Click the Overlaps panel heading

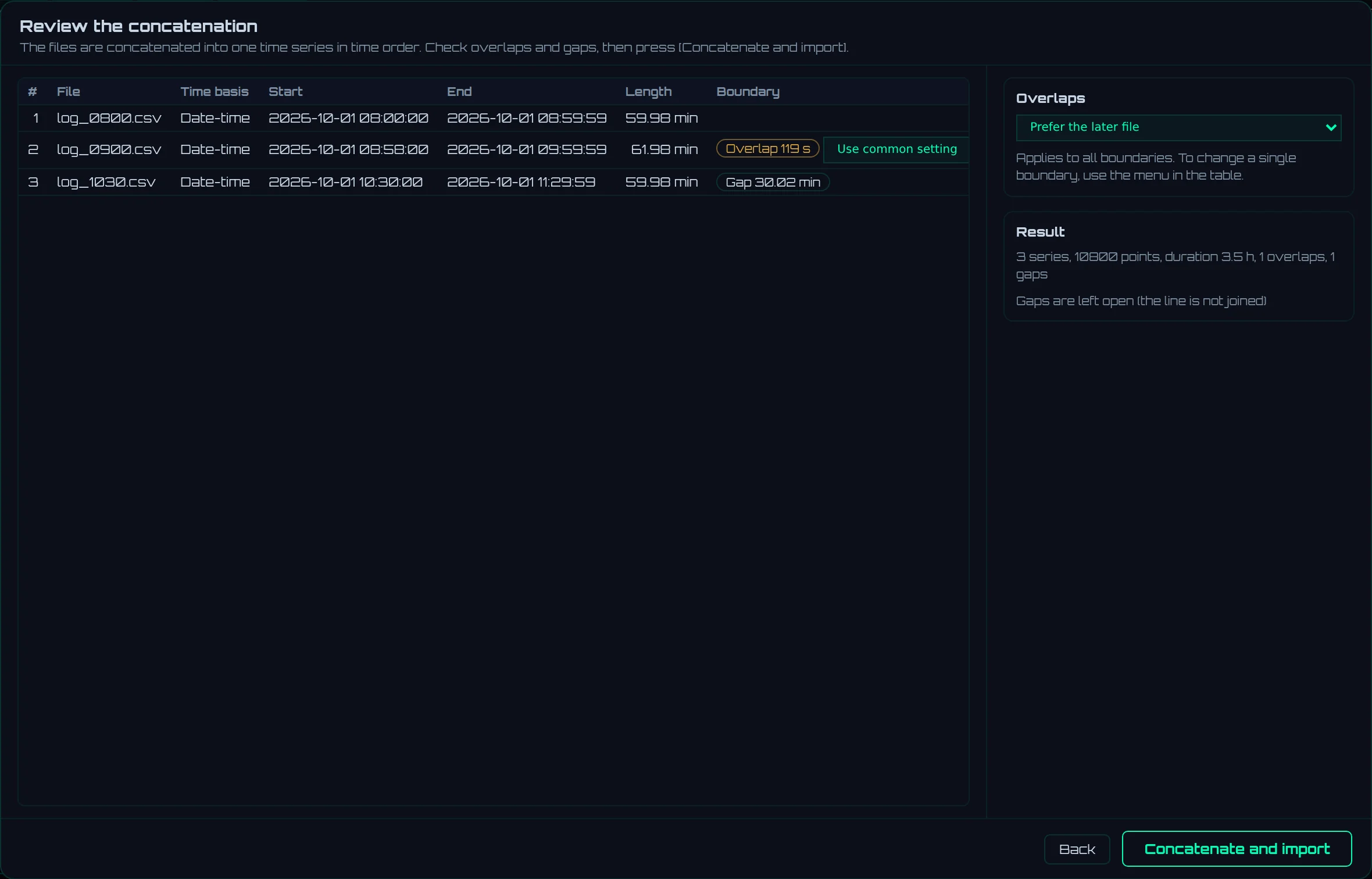pyautogui.click(x=1050, y=98)
